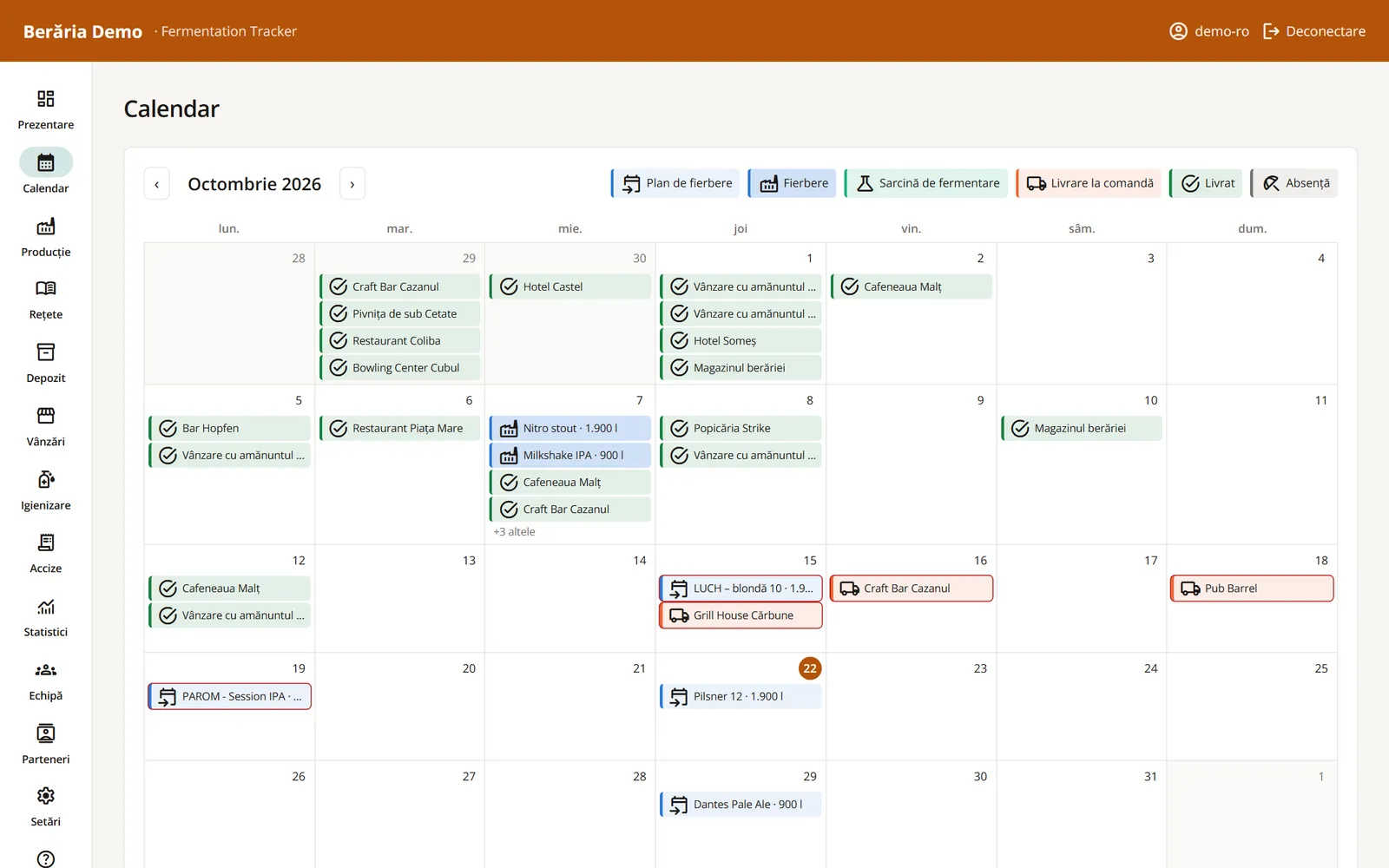This screenshot has height=868, width=1389.
Task: Toggle the Livrat filter
Action: coord(1206,183)
